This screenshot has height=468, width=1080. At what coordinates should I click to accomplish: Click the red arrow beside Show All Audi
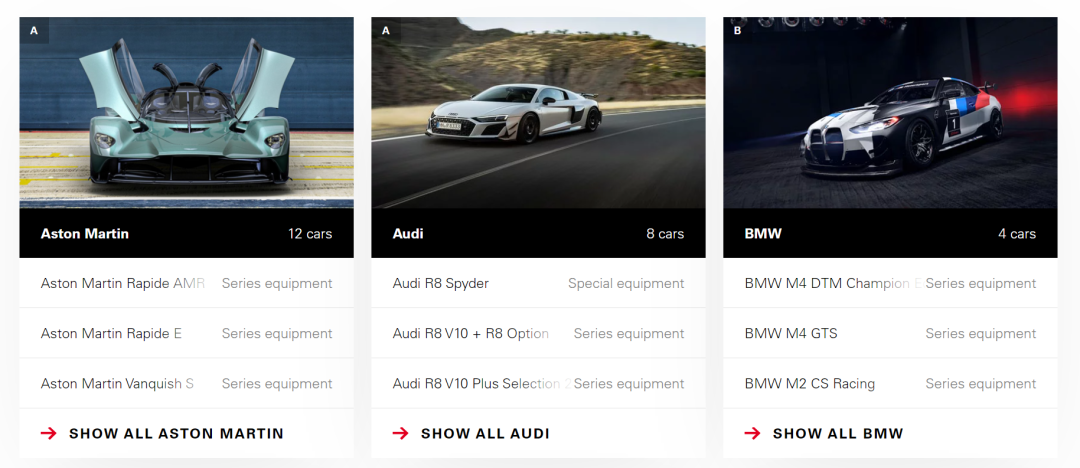point(400,434)
